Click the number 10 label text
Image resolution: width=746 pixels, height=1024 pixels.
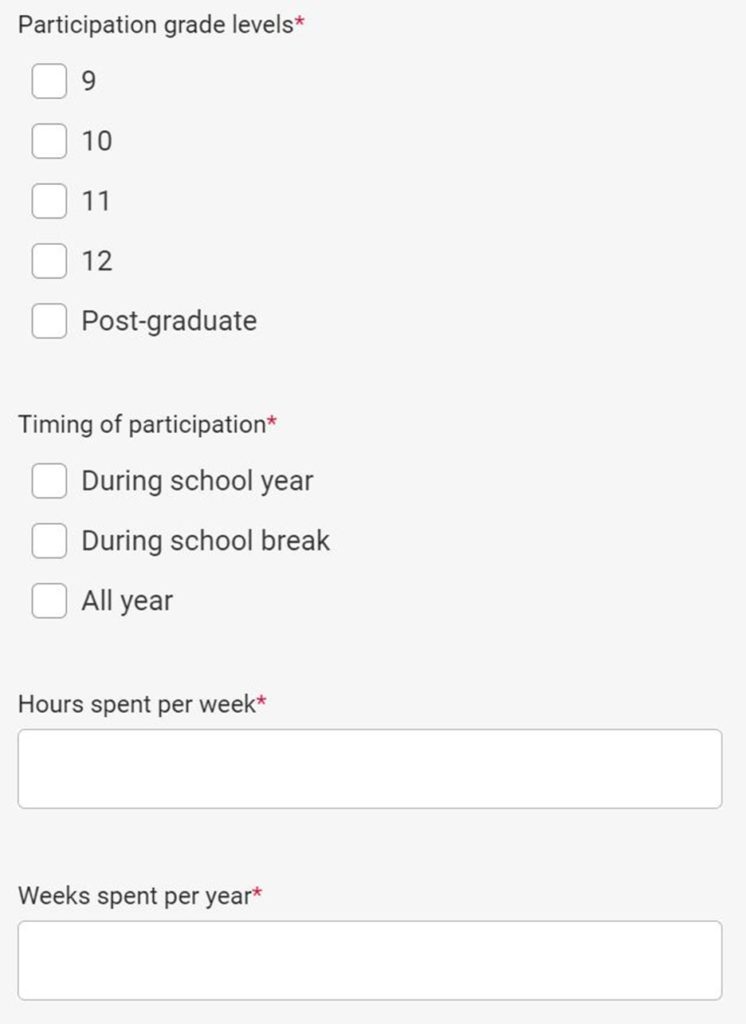pyautogui.click(x=97, y=141)
